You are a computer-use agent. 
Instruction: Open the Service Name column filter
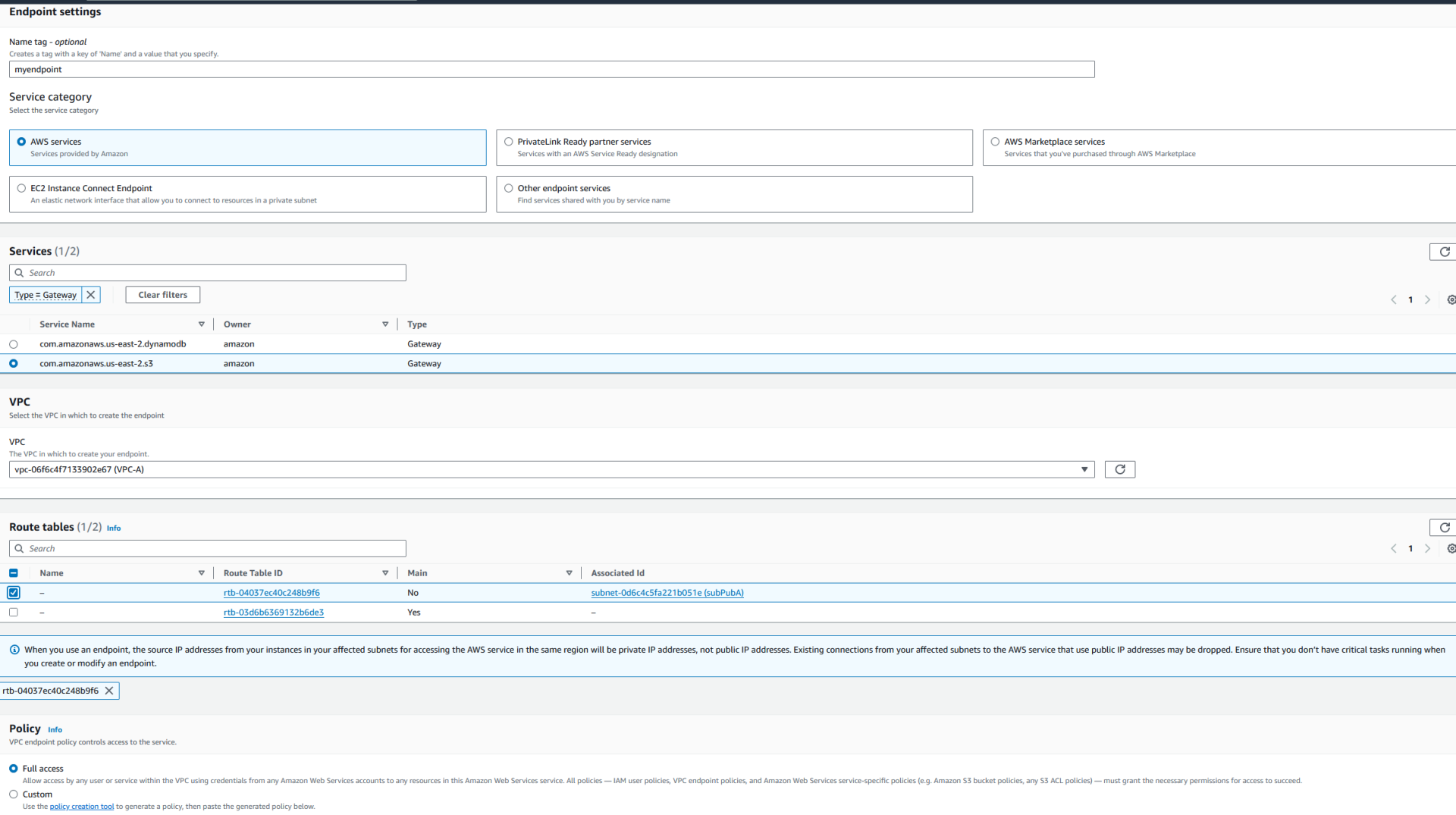[202, 324]
